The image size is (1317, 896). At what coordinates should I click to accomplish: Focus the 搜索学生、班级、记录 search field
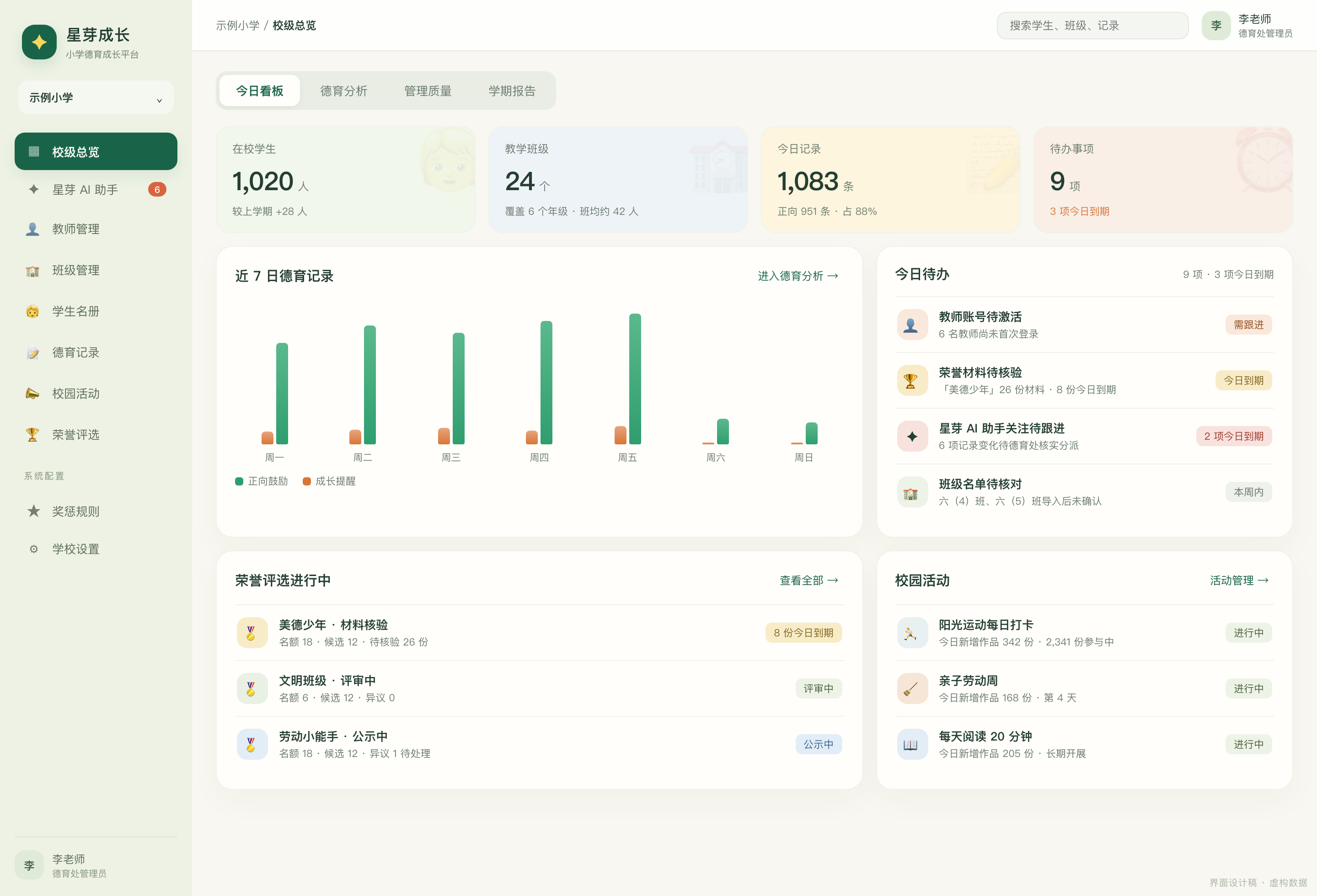click(x=1092, y=26)
